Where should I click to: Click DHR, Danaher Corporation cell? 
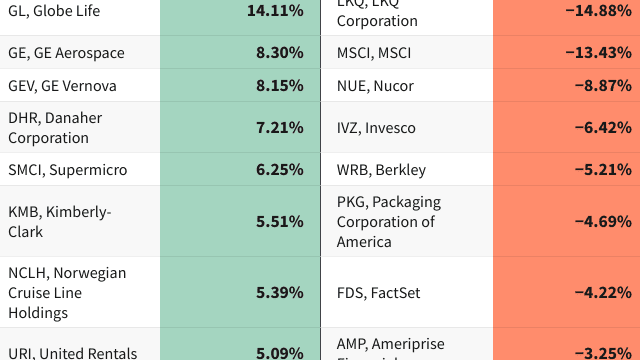(x=80, y=128)
